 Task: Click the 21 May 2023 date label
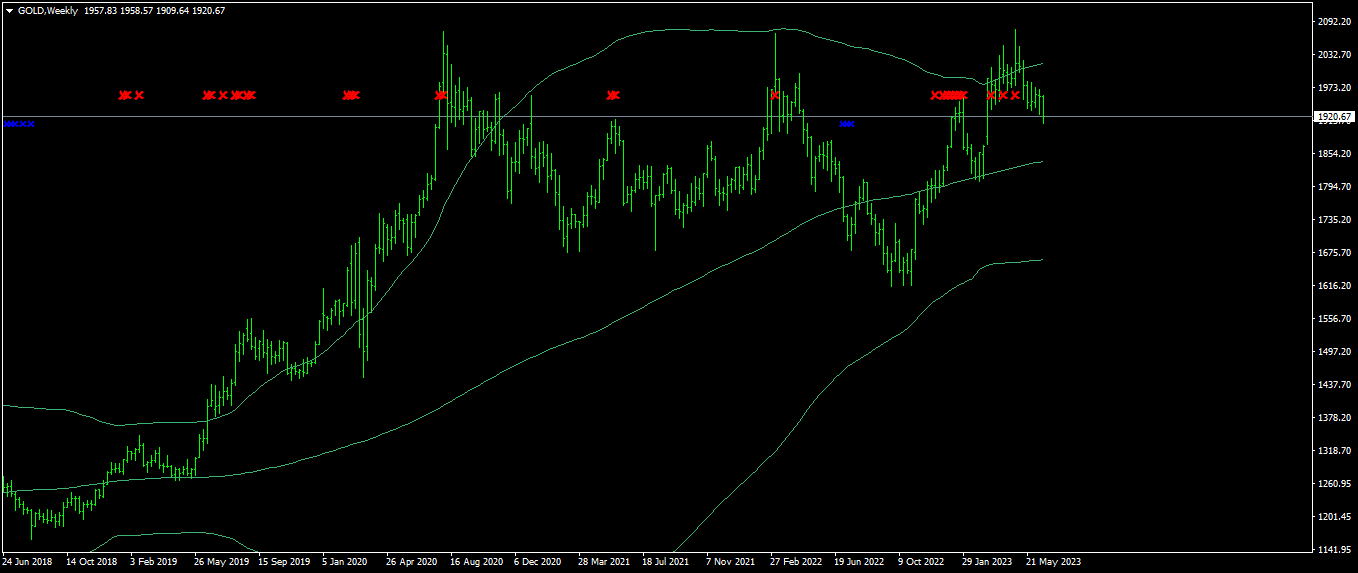[1053, 562]
